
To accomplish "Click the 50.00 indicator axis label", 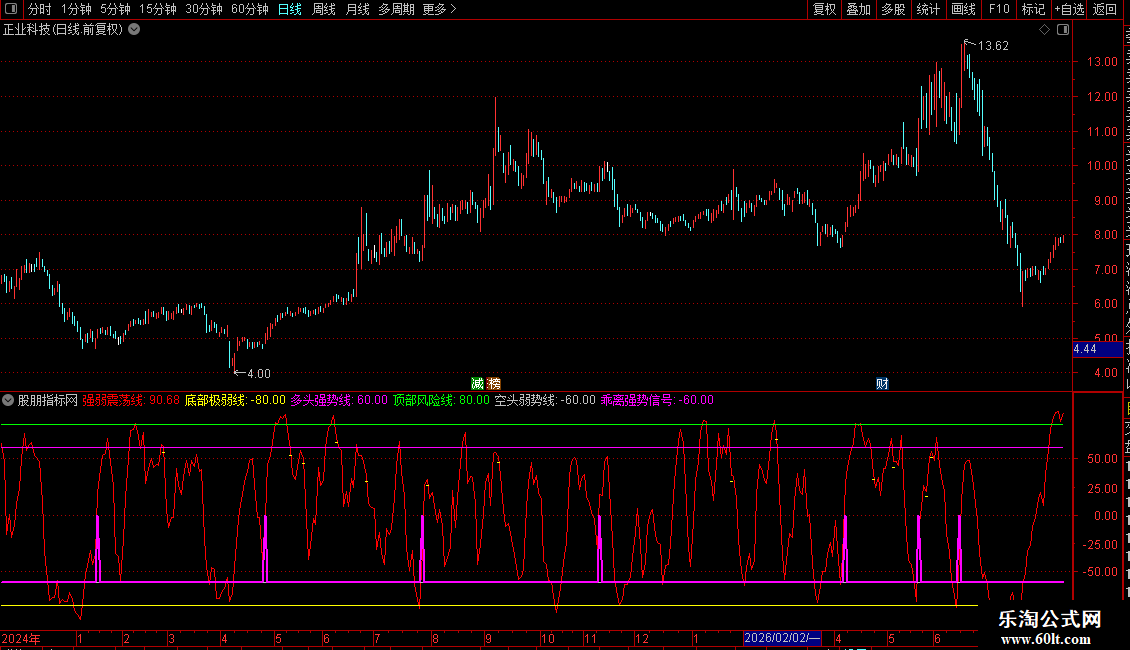I will coord(1103,459).
